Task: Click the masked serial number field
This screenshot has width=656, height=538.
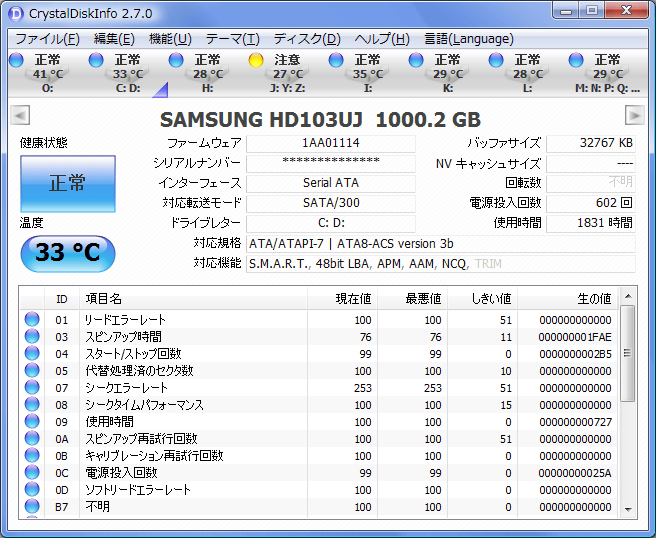Action: (x=331, y=163)
